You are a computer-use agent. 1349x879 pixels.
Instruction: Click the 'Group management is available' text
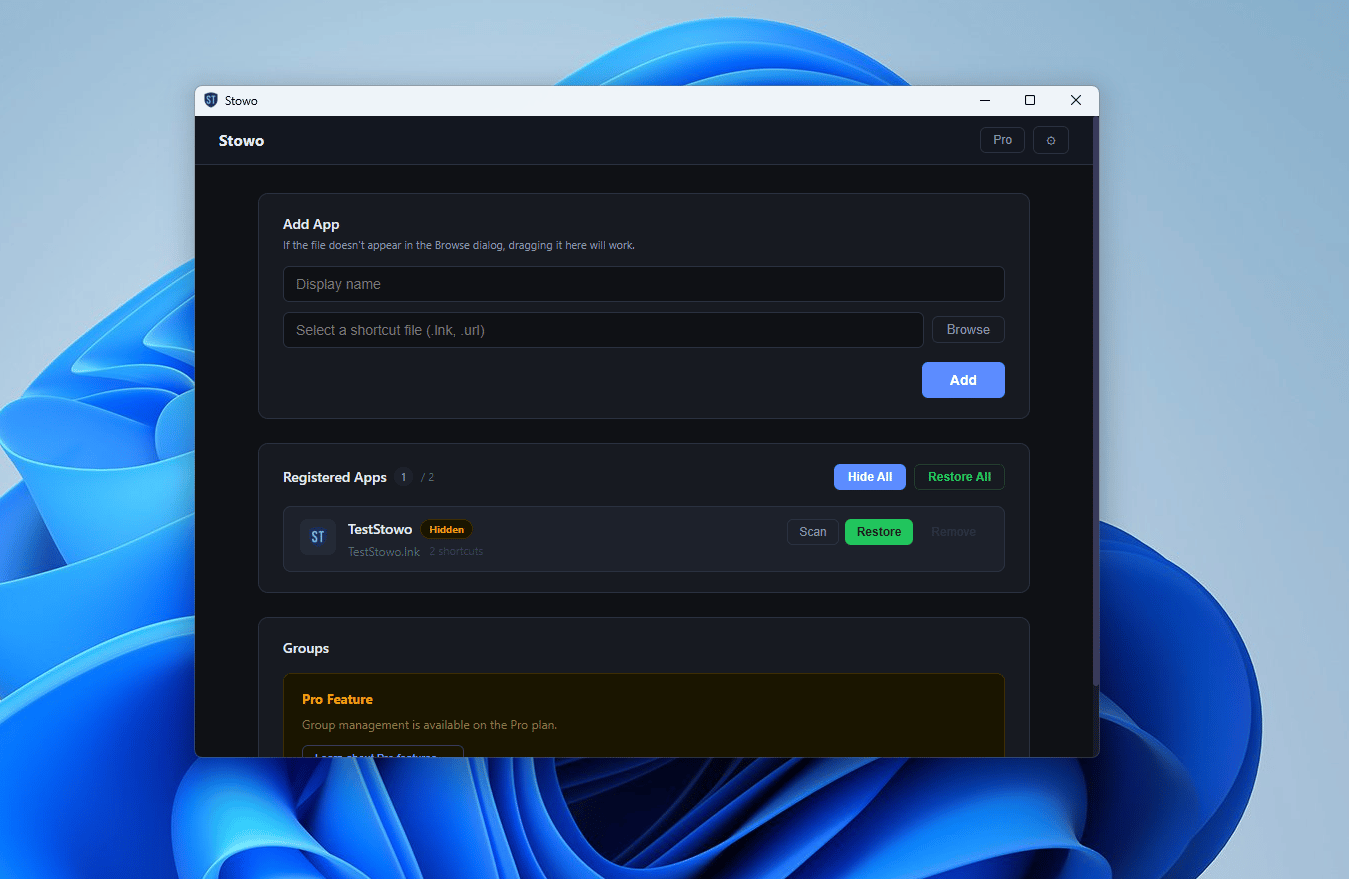tap(429, 725)
